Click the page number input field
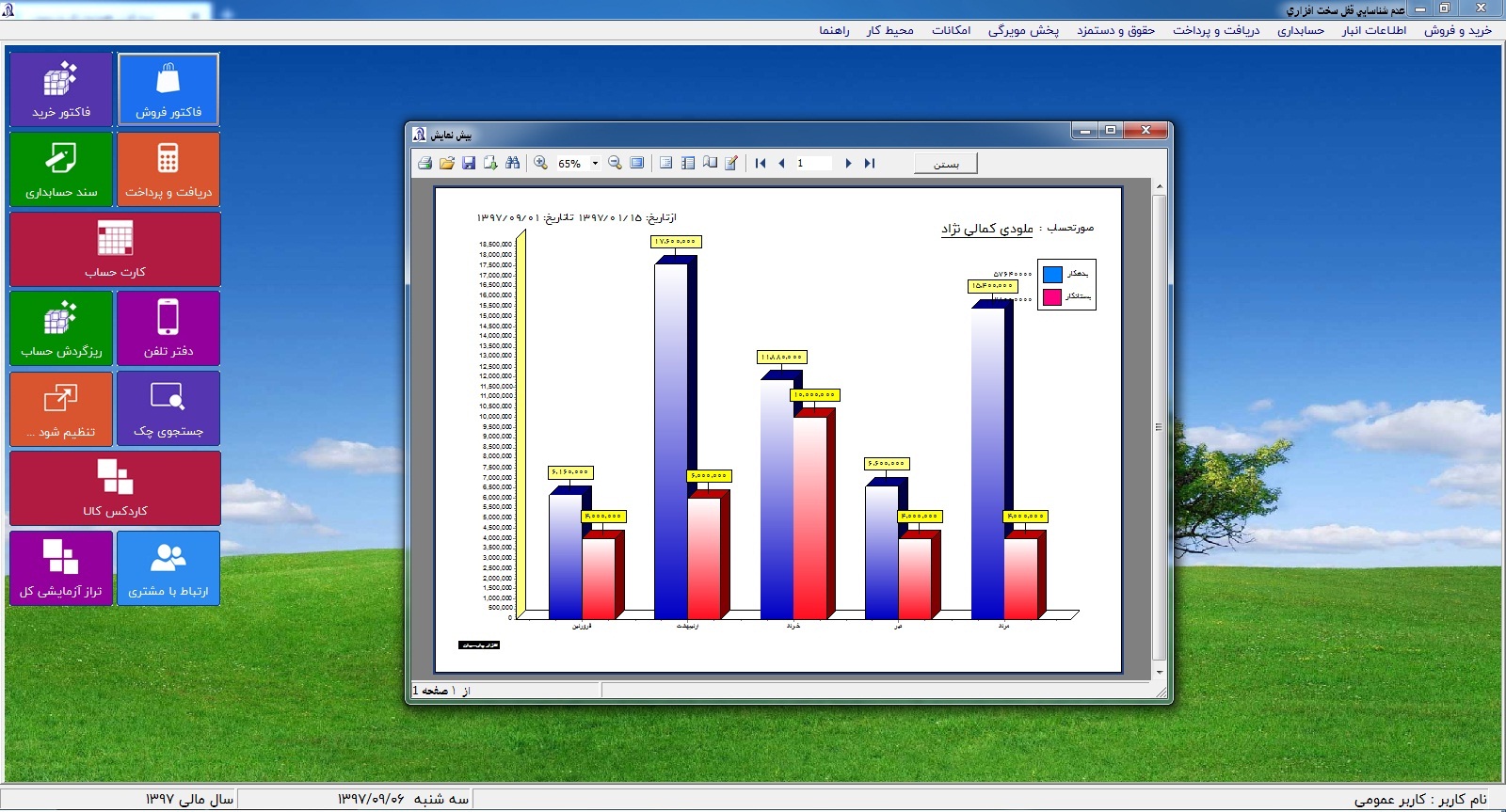 [x=813, y=163]
